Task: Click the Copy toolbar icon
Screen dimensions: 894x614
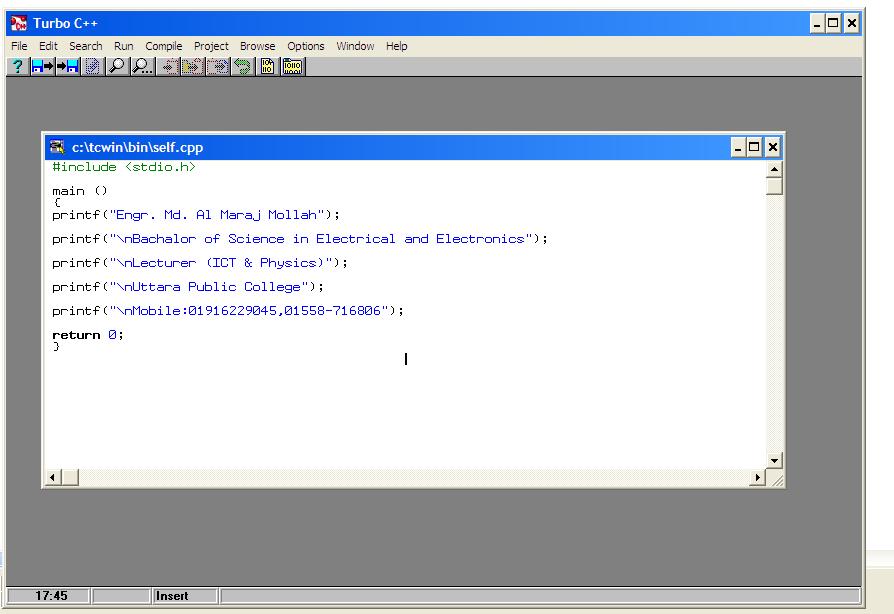Action: pos(193,67)
